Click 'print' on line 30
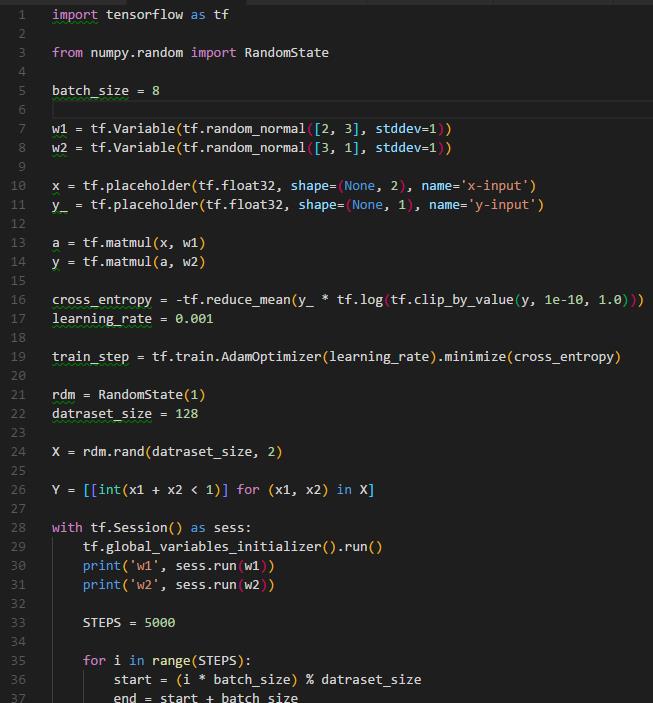The height and width of the screenshot is (703, 653). pyautogui.click(x=102, y=566)
